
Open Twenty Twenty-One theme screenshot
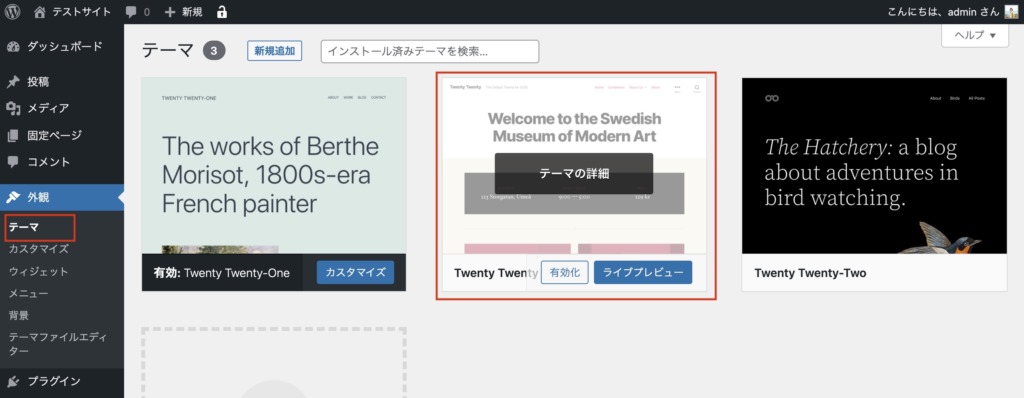coord(274,166)
